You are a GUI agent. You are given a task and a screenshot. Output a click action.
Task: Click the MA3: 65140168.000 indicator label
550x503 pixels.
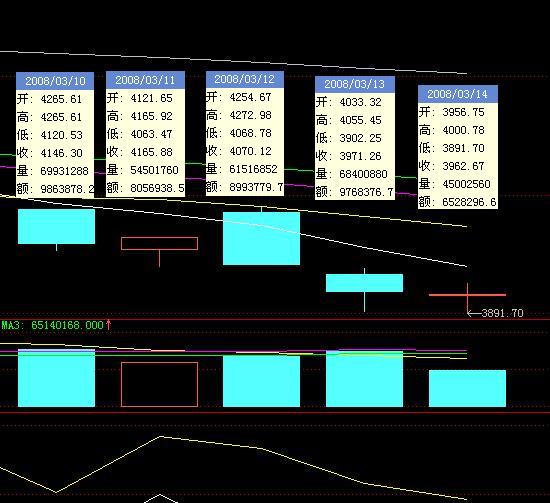pyautogui.click(x=53, y=325)
